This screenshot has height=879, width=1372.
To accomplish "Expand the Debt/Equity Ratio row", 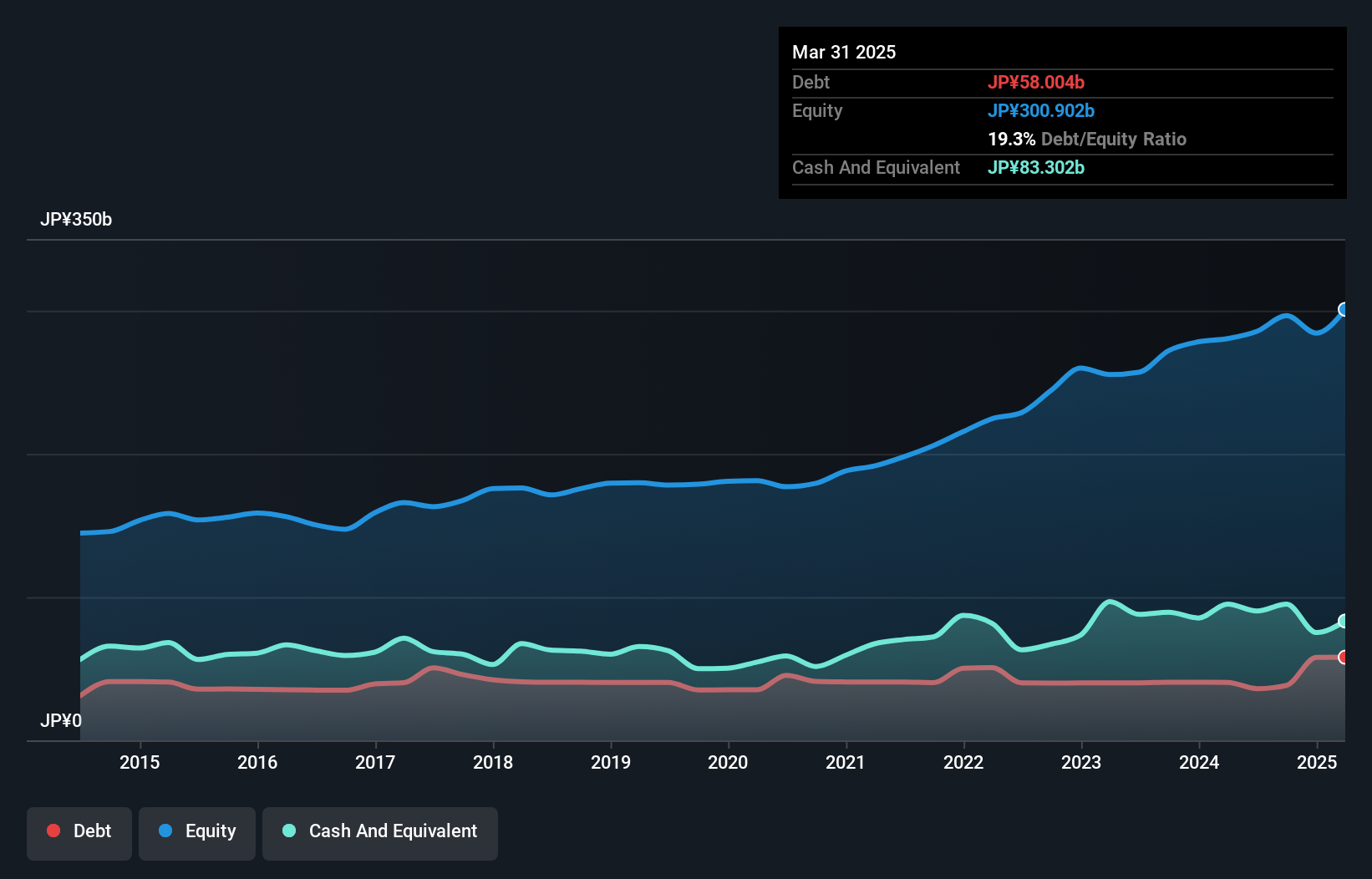I will coord(1086,139).
